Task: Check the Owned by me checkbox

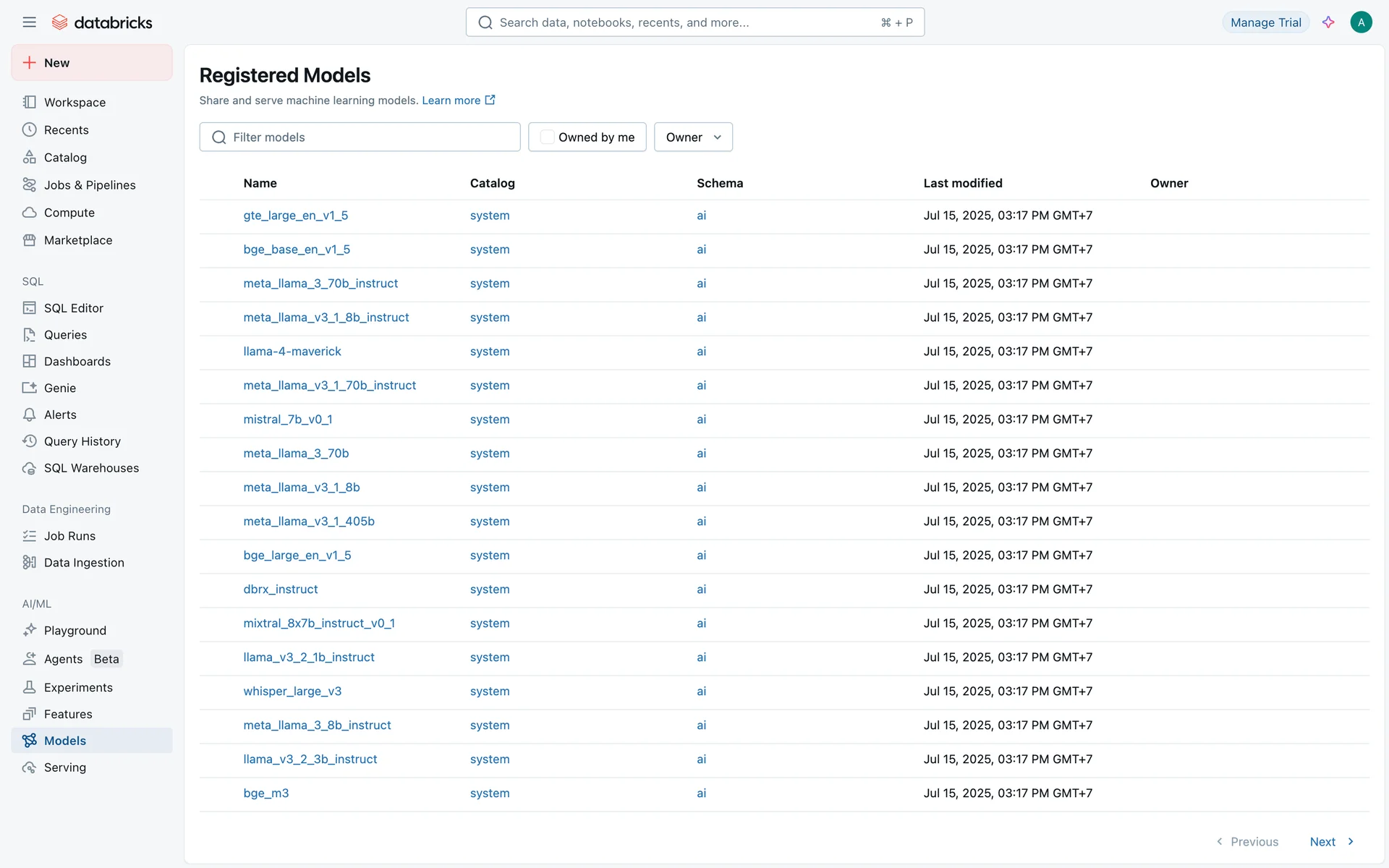Action: (548, 137)
